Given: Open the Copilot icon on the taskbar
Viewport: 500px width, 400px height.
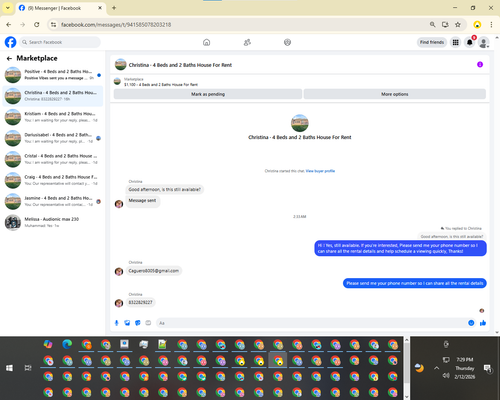Looking at the screenshot, I should (48, 344).
